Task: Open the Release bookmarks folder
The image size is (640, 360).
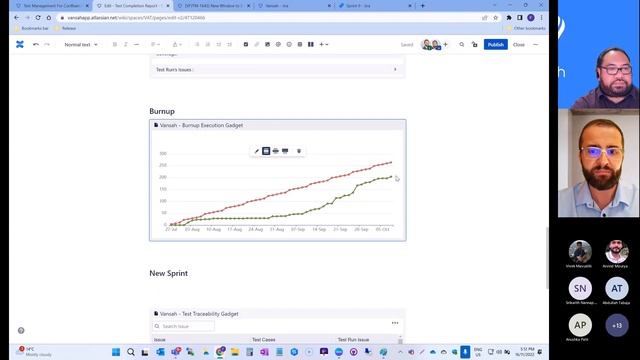Action: [65, 29]
